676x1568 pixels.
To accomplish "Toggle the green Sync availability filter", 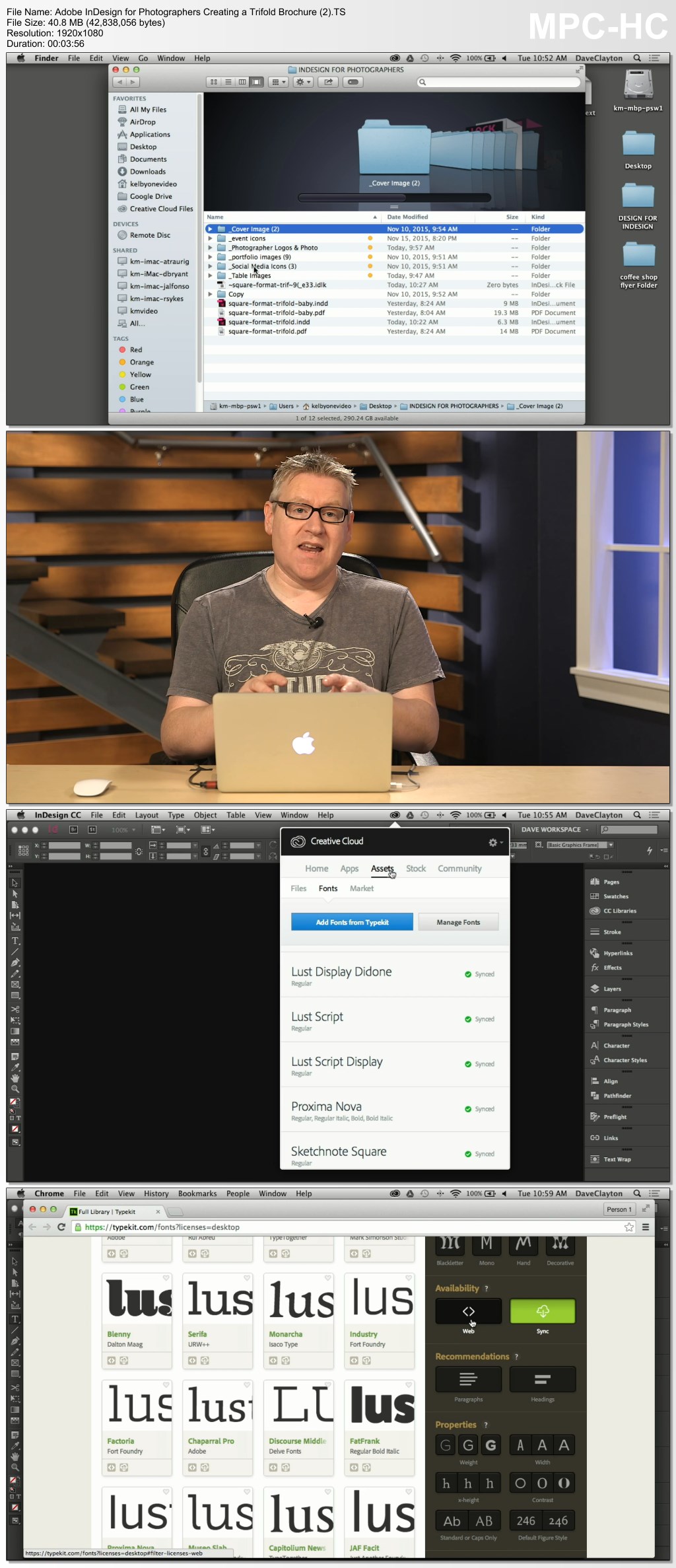I will click(x=543, y=1311).
